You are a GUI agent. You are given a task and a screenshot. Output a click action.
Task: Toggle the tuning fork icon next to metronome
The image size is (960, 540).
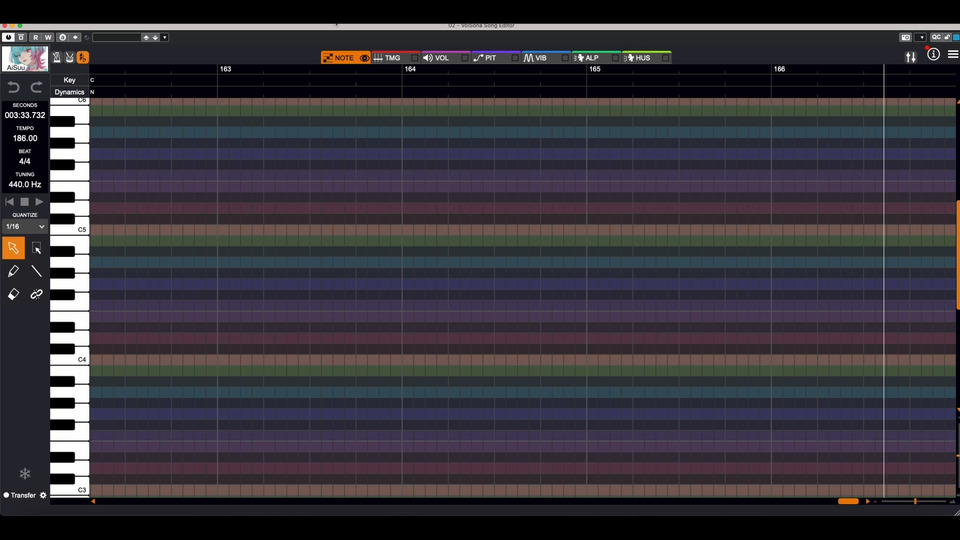point(70,58)
